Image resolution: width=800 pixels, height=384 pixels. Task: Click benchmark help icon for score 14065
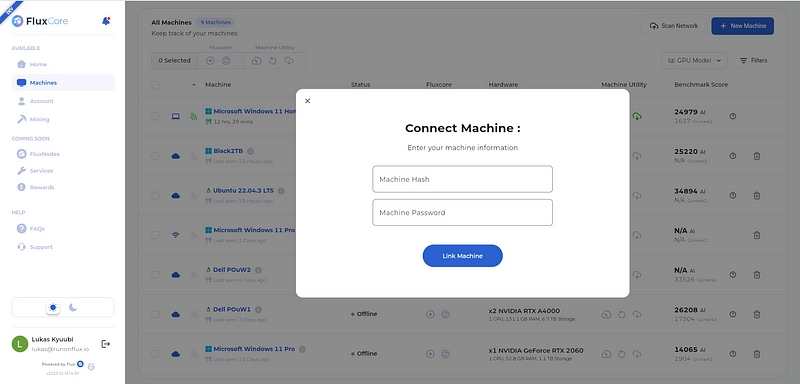point(733,353)
